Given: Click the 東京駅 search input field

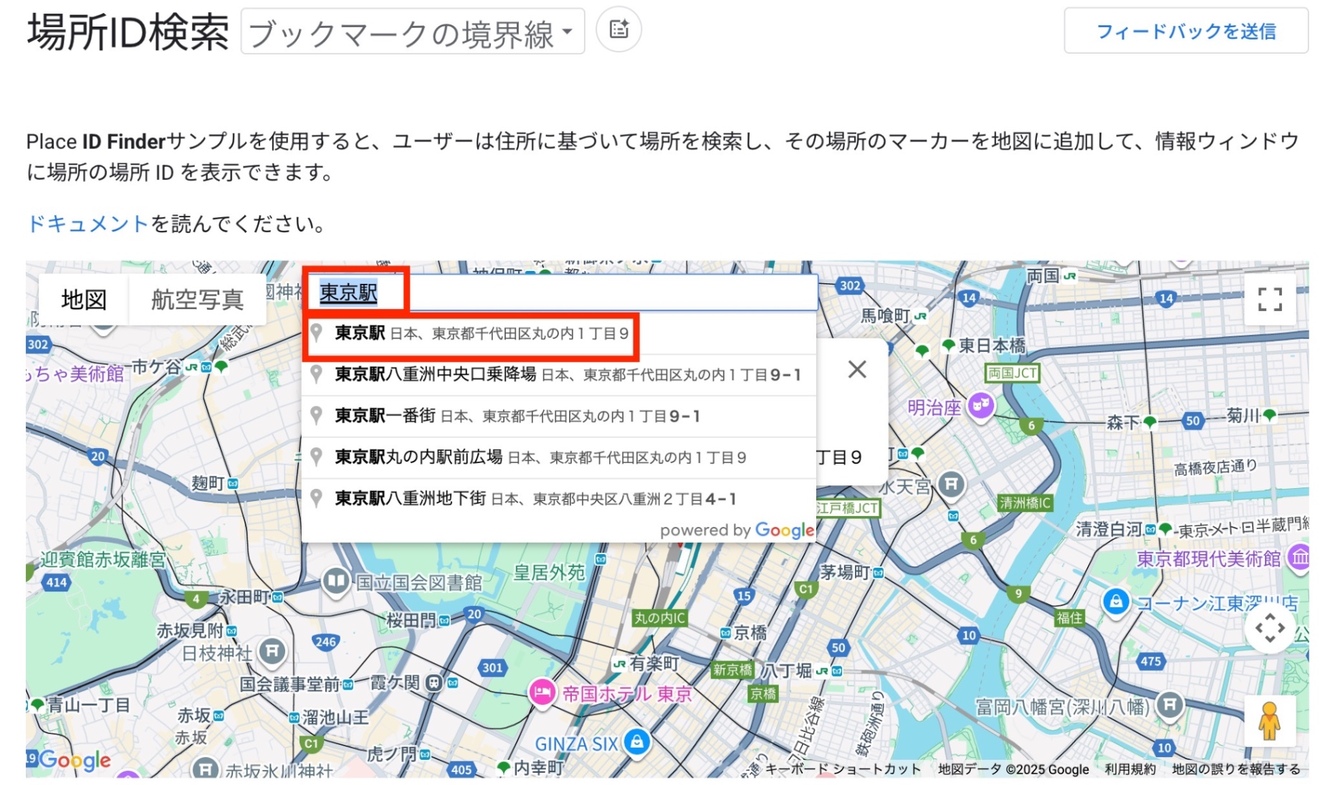Looking at the screenshot, I should tap(562, 293).
